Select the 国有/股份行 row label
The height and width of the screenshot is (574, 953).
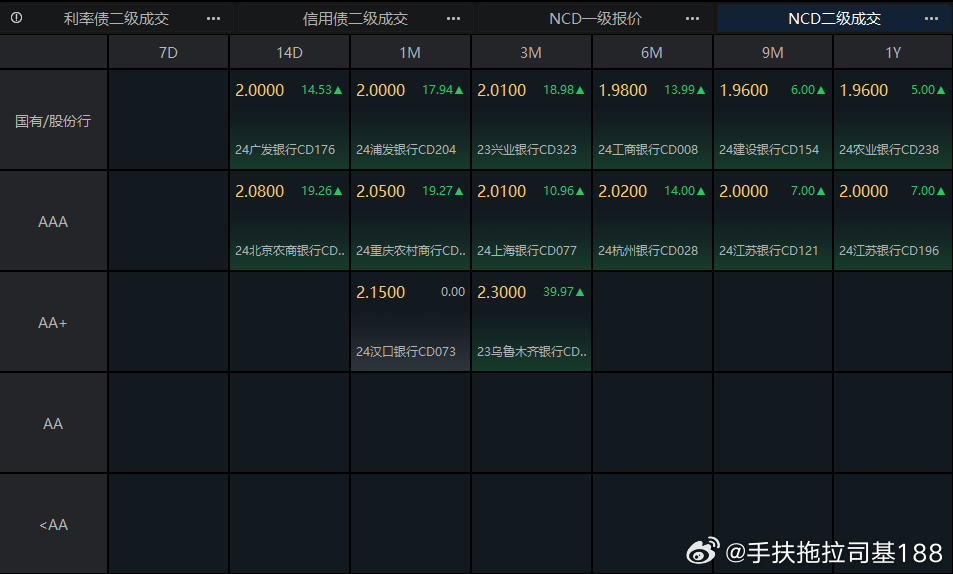53,121
